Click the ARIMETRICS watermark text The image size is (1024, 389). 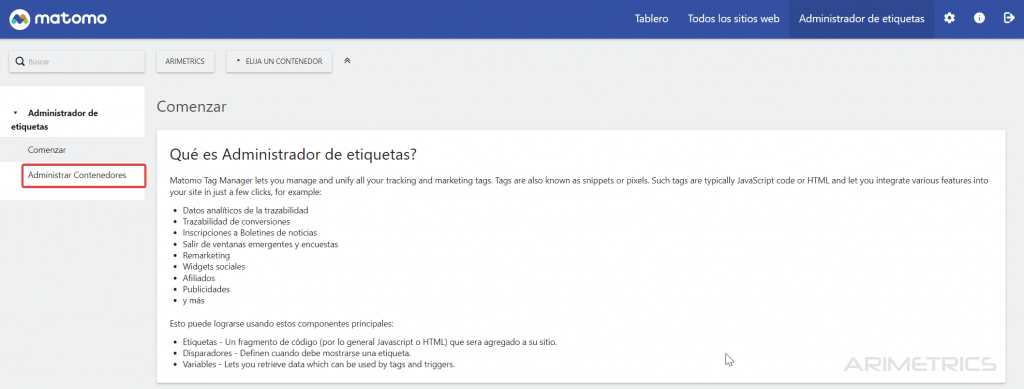[x=920, y=364]
